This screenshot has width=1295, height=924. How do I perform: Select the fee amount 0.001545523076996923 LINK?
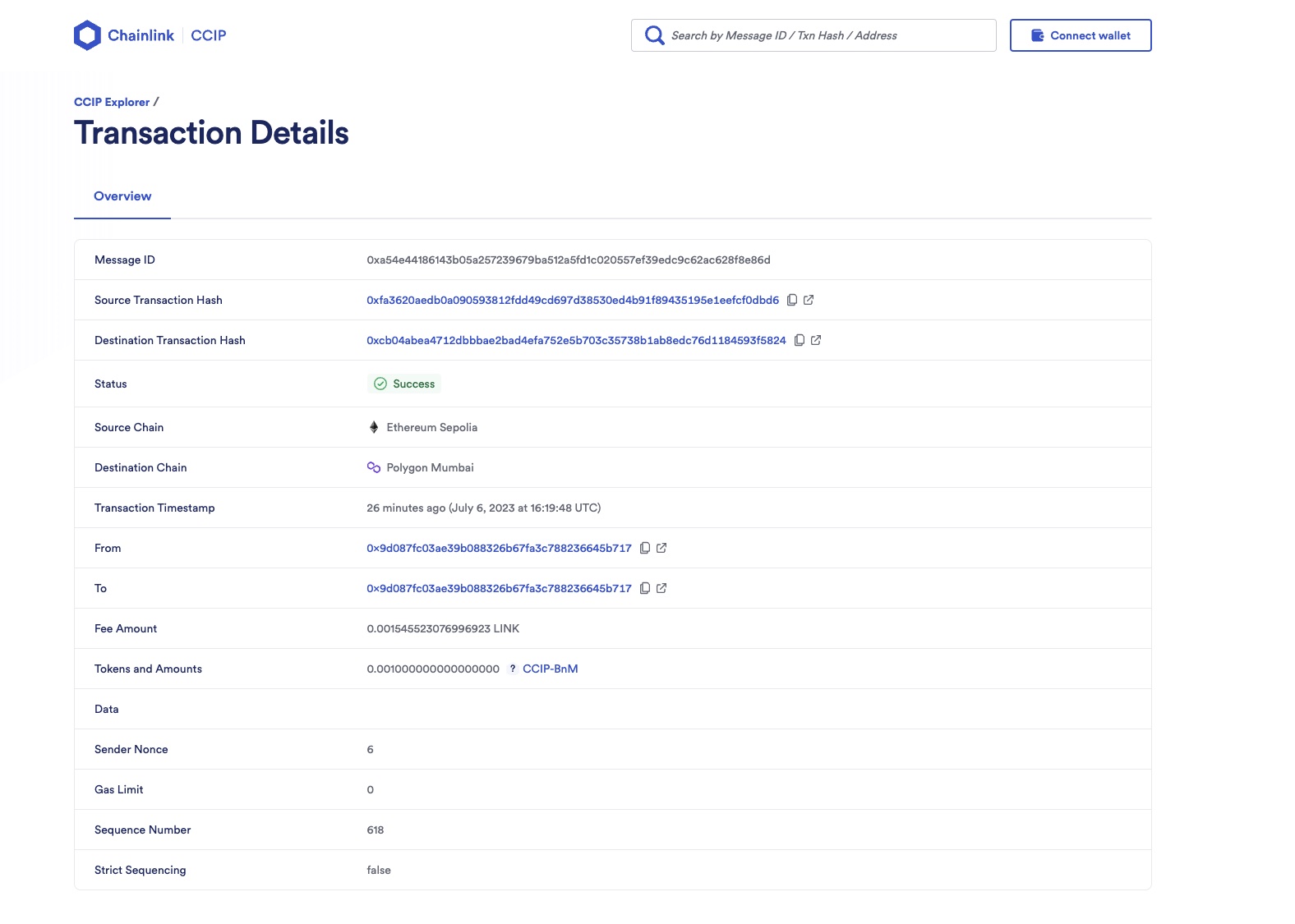tap(443, 628)
